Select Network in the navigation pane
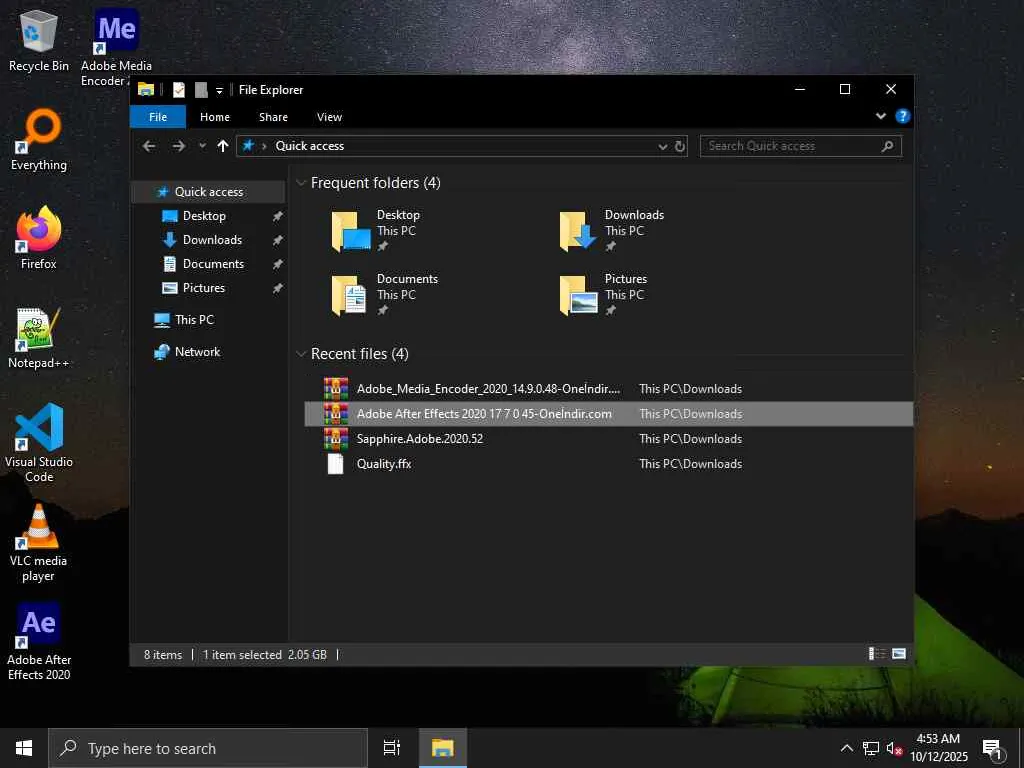 coord(197,351)
